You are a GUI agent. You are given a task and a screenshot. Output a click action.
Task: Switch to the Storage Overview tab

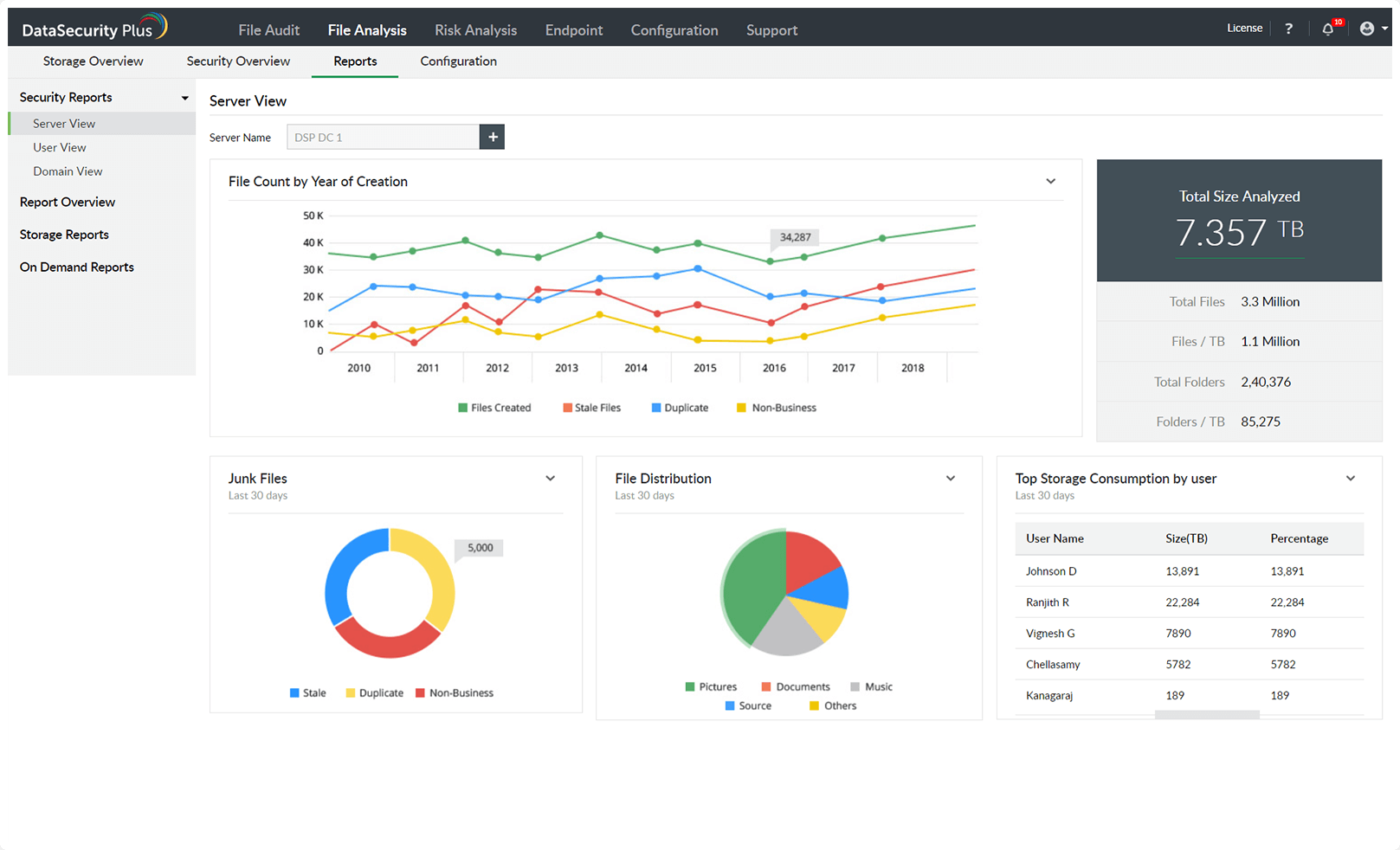tap(93, 61)
